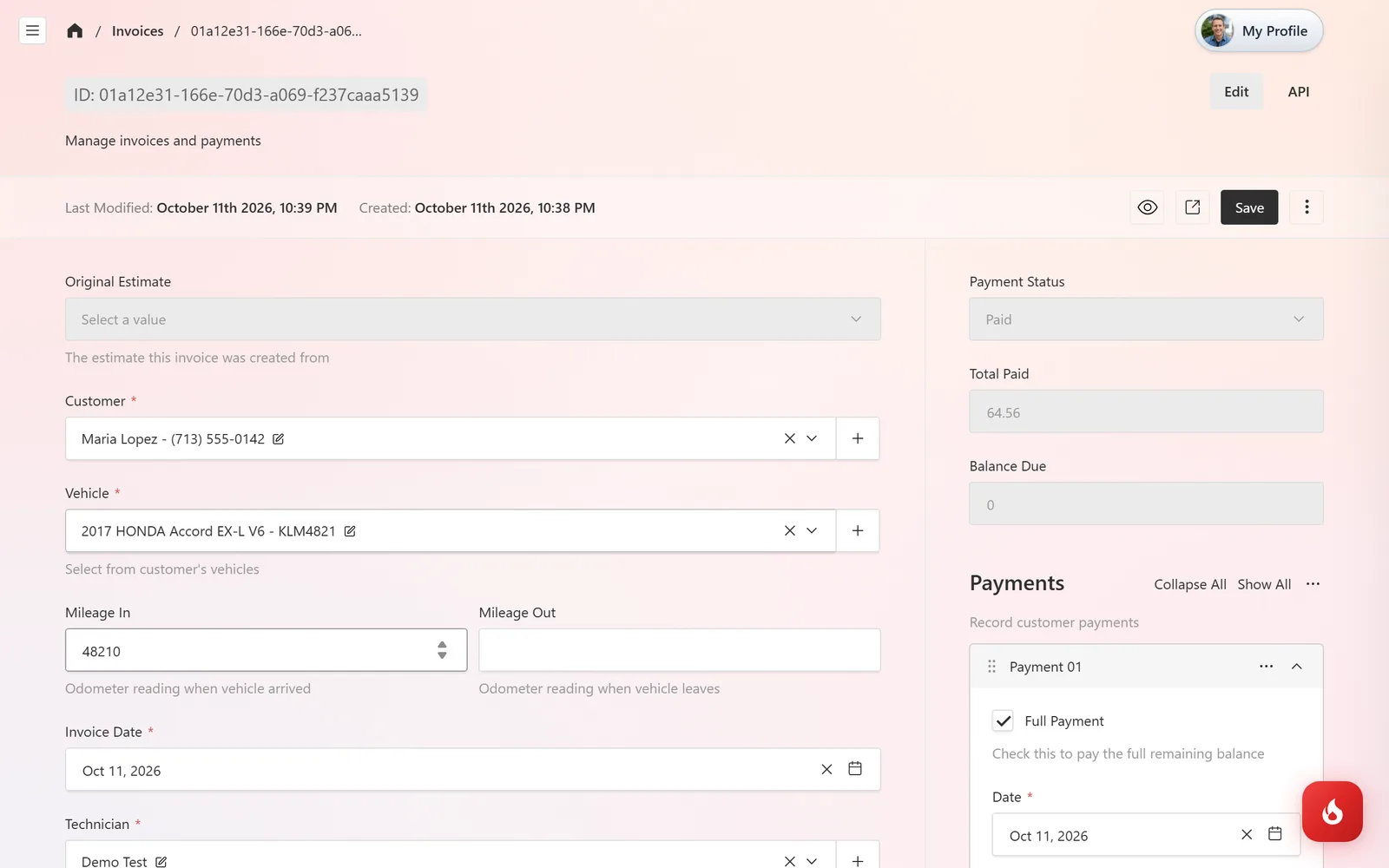The width and height of the screenshot is (1389, 868).
Task: Save the invoice
Action: 1249,207
